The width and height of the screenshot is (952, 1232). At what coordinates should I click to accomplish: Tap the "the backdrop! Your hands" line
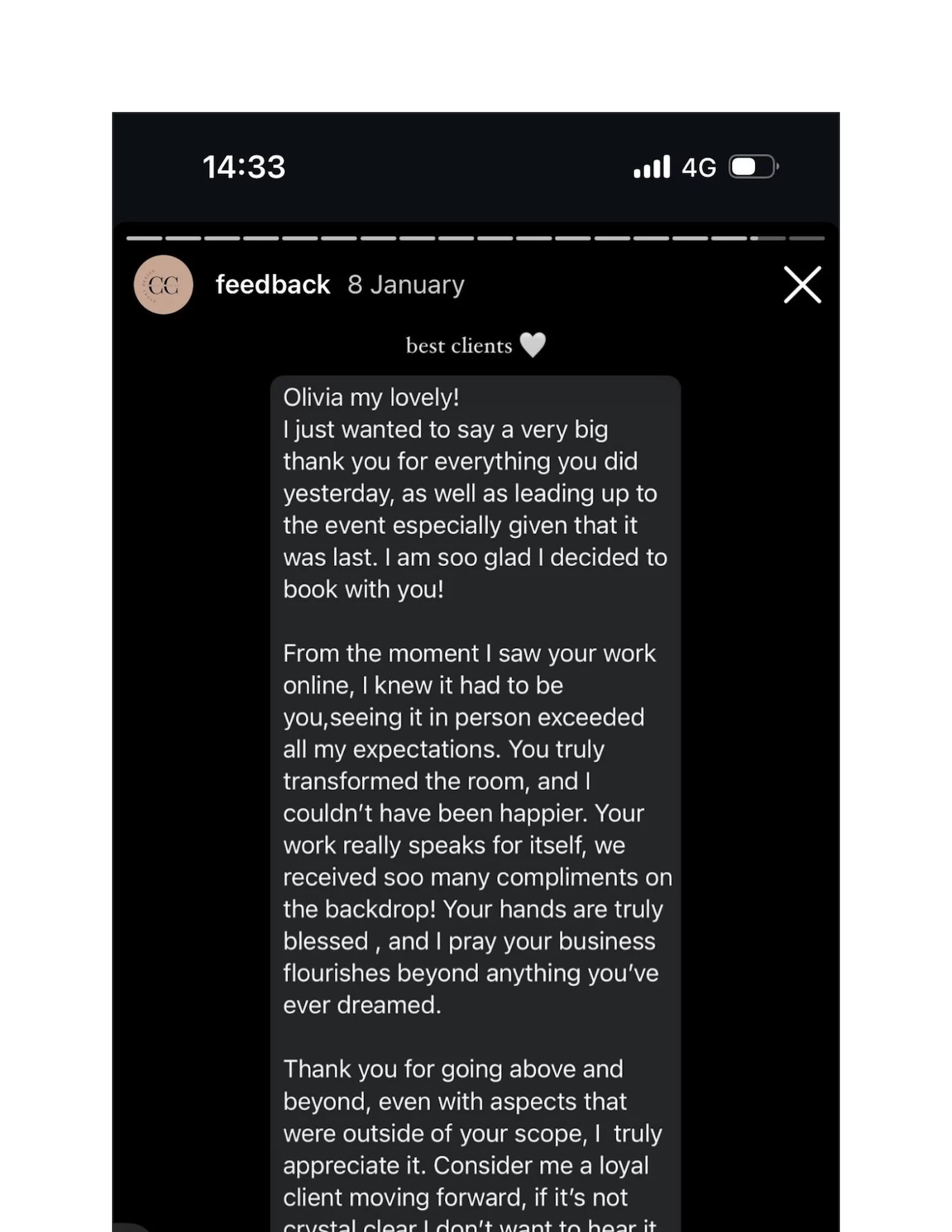click(473, 909)
